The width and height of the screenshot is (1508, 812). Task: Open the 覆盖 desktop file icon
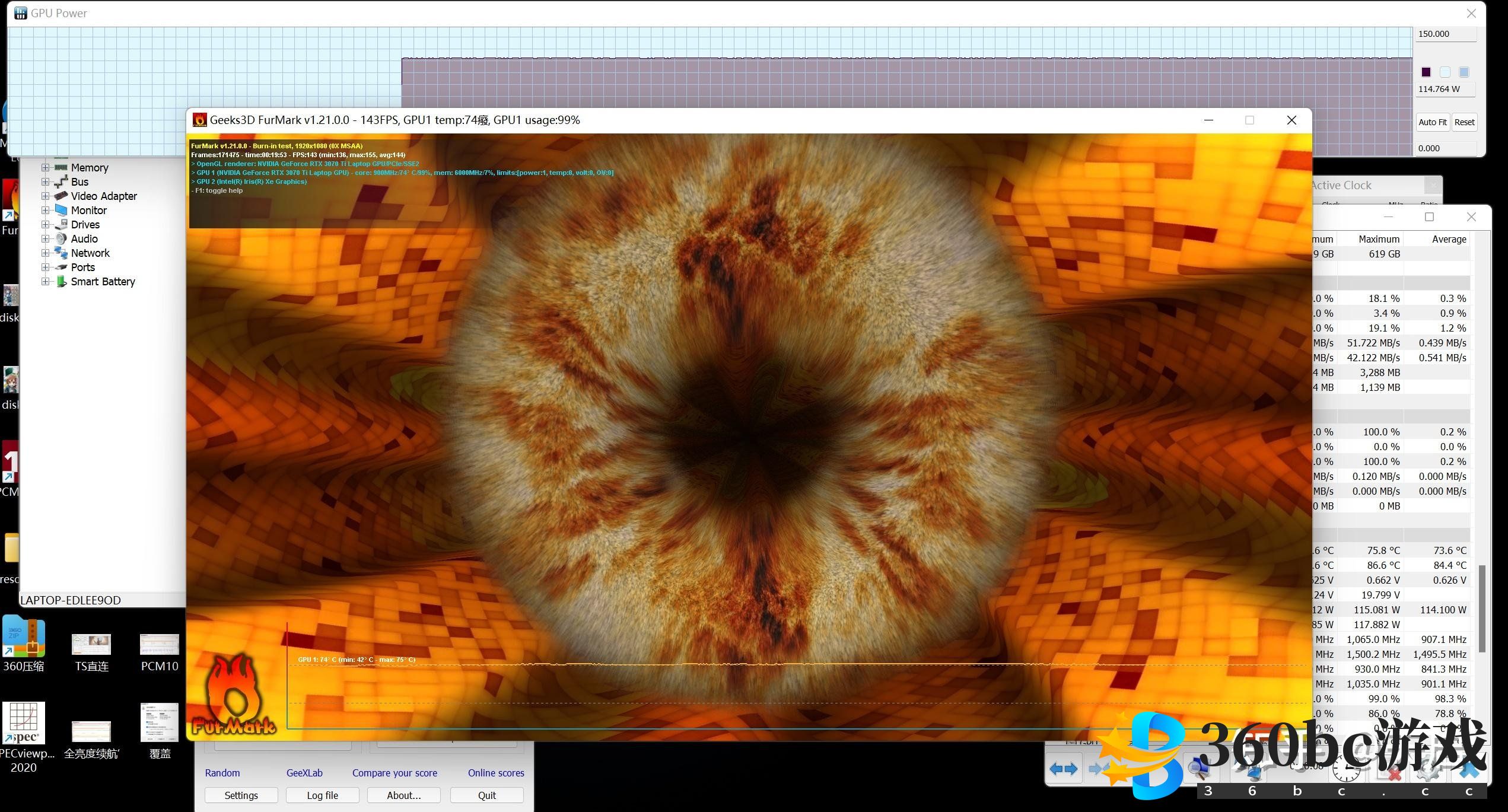(x=159, y=724)
